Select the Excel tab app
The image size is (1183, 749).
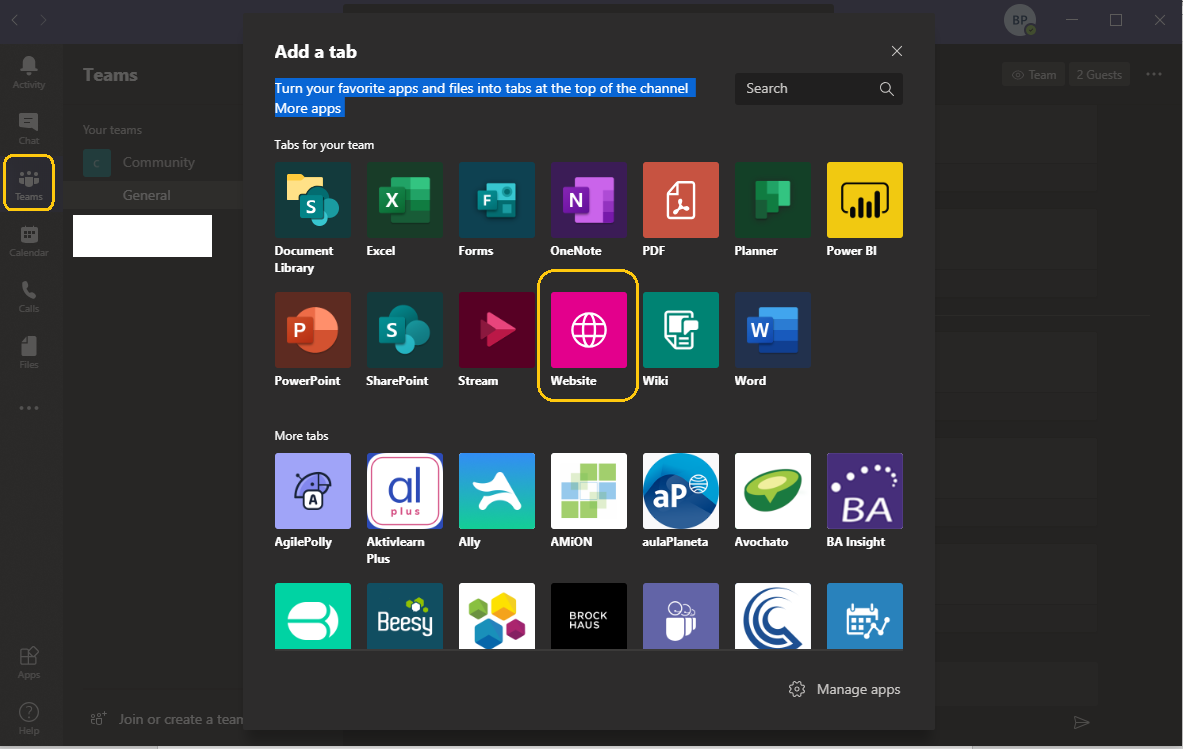[x=404, y=200]
